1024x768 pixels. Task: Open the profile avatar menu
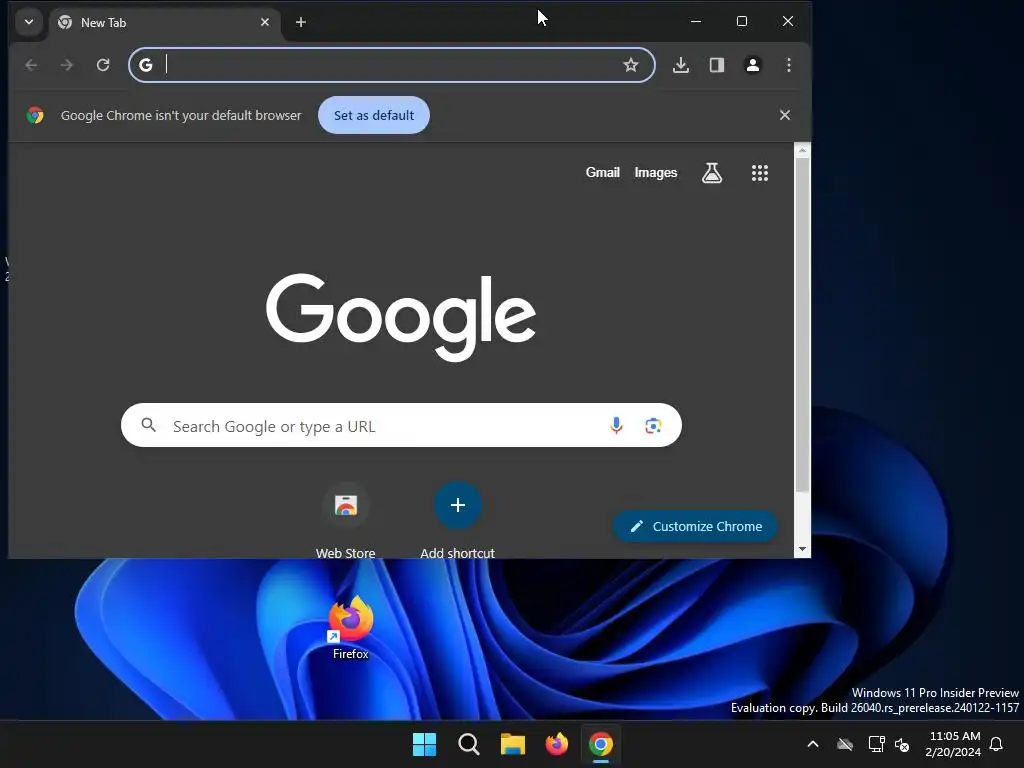(752, 65)
